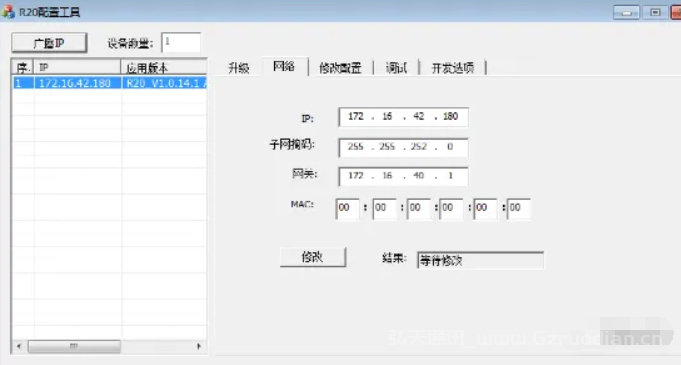Click the last MAC address octet box
This screenshot has width=681, height=365.
[519, 208]
